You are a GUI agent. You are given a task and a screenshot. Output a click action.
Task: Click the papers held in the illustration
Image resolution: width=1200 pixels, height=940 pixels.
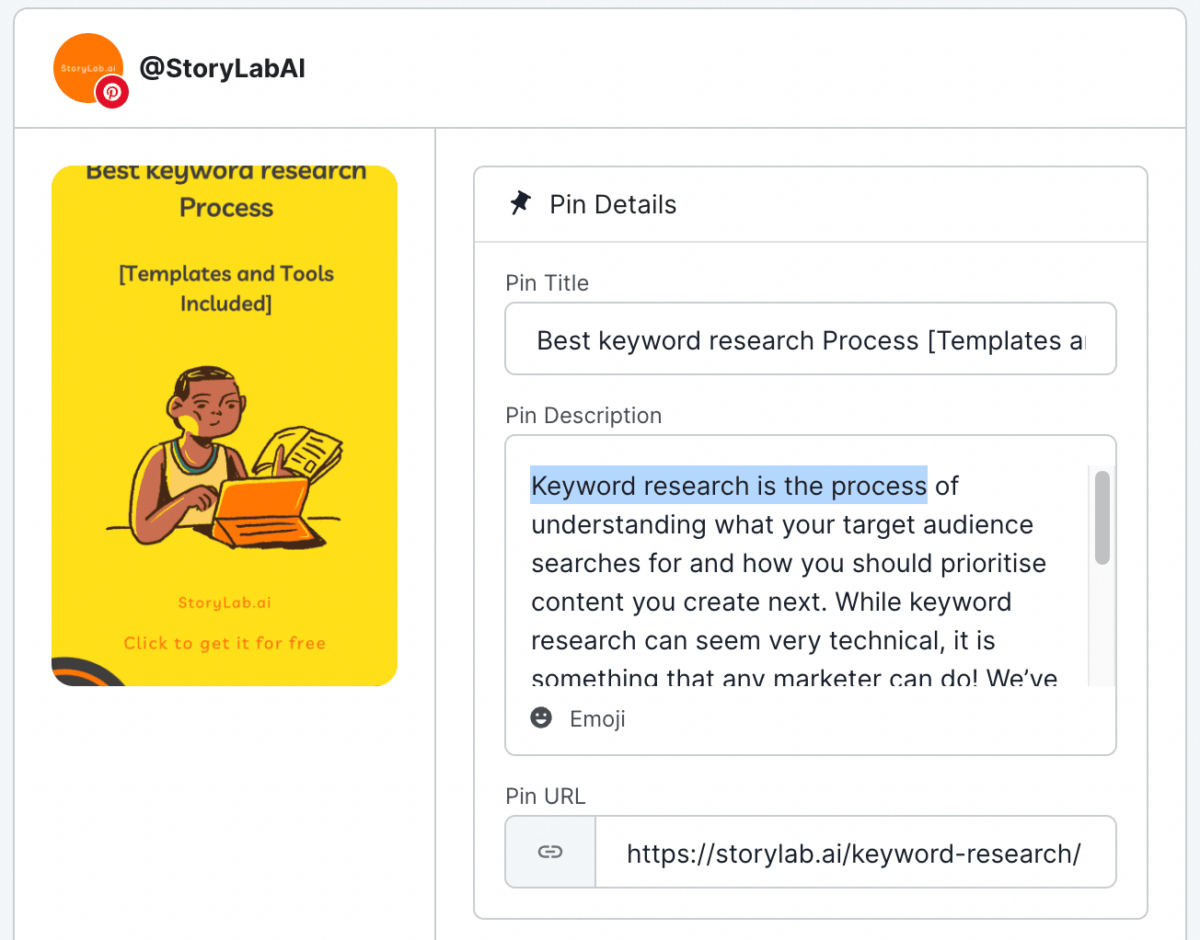(306, 452)
